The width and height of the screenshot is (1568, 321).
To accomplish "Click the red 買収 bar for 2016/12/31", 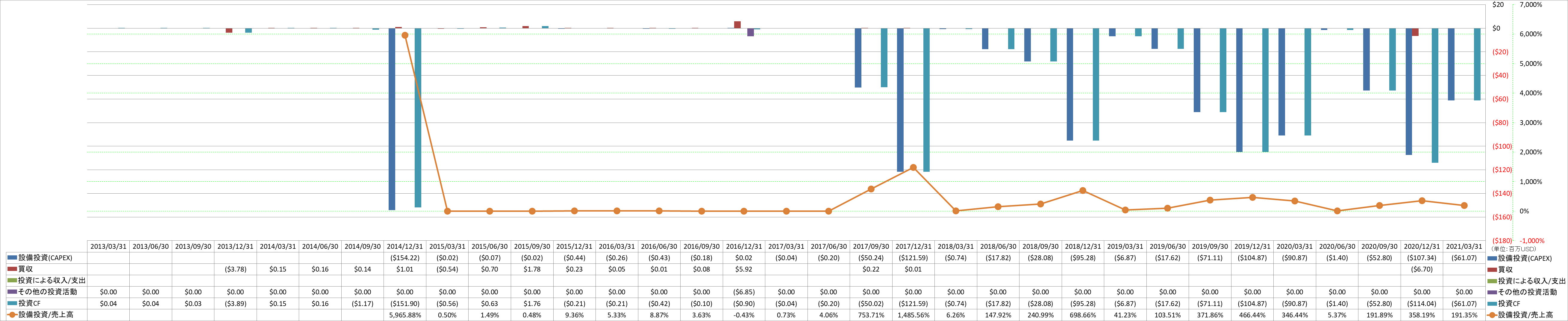I will pos(737,25).
